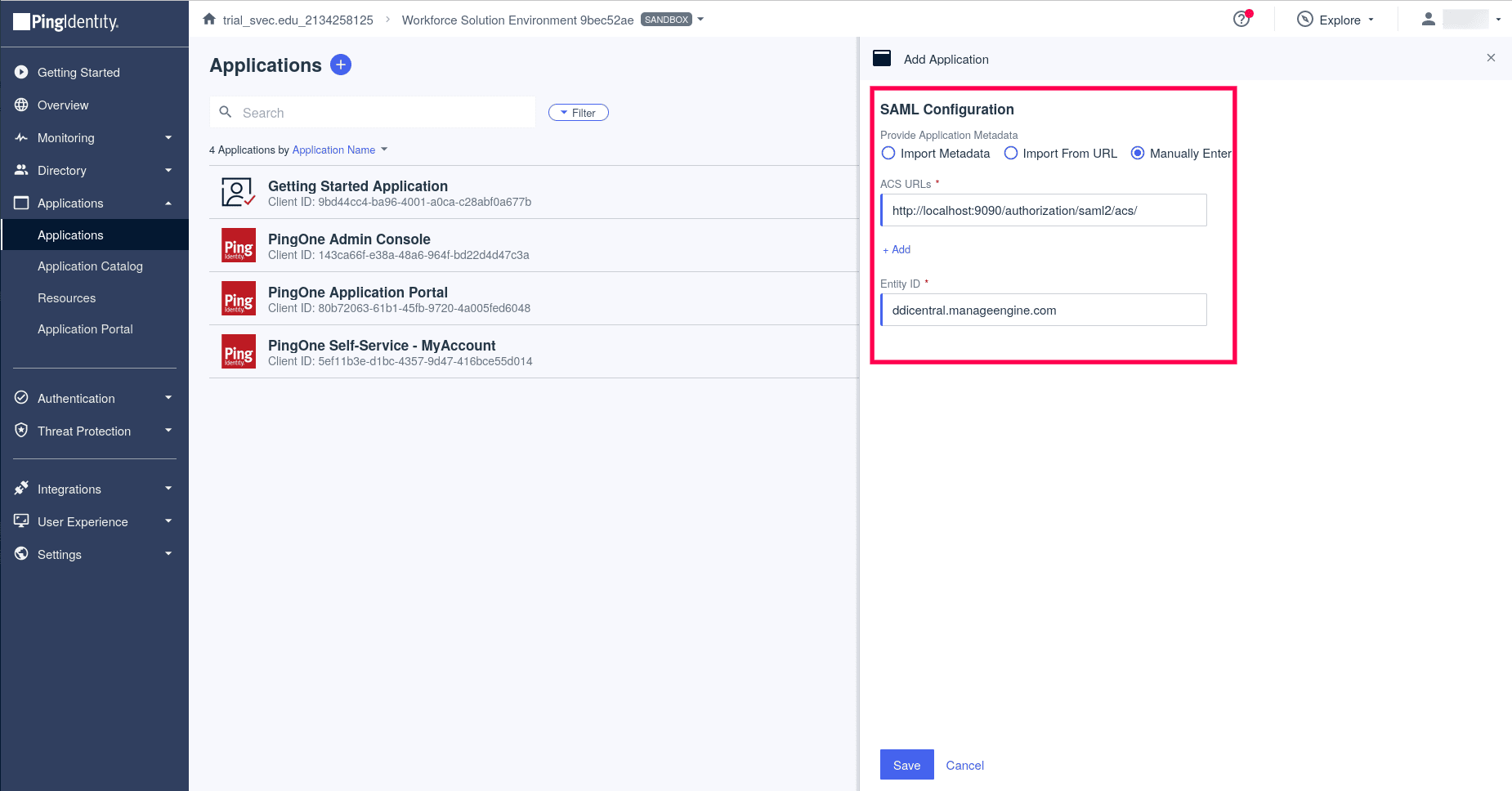Image resolution: width=1512 pixels, height=791 pixels.
Task: Go to Application Portal in the sidebar
Action: pos(85,328)
